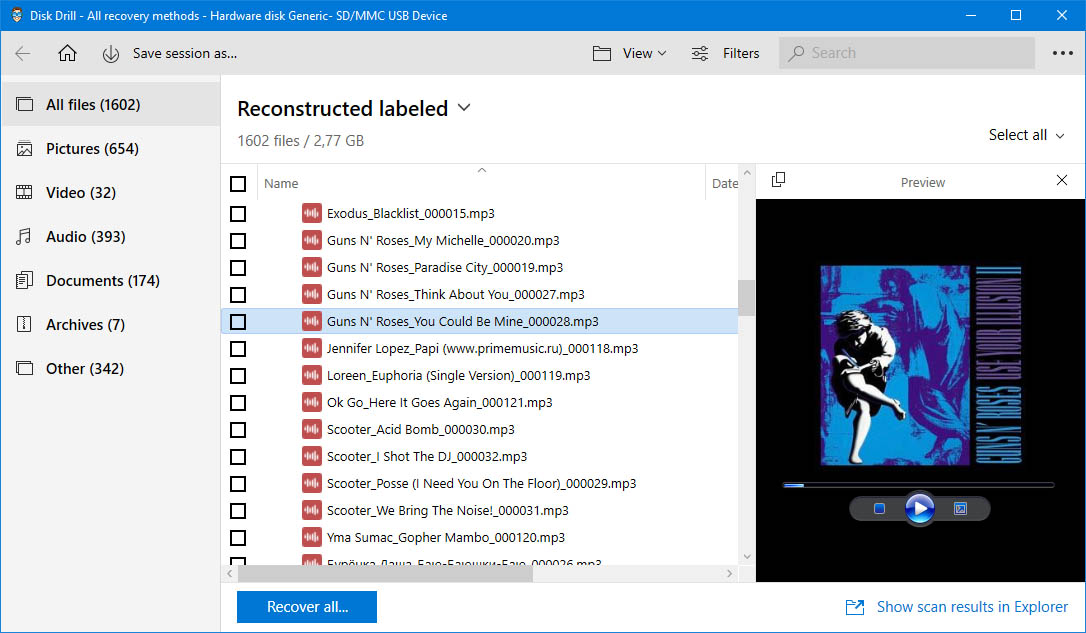Filter by Pictures (654)
Image resolution: width=1086 pixels, height=633 pixels.
point(111,148)
